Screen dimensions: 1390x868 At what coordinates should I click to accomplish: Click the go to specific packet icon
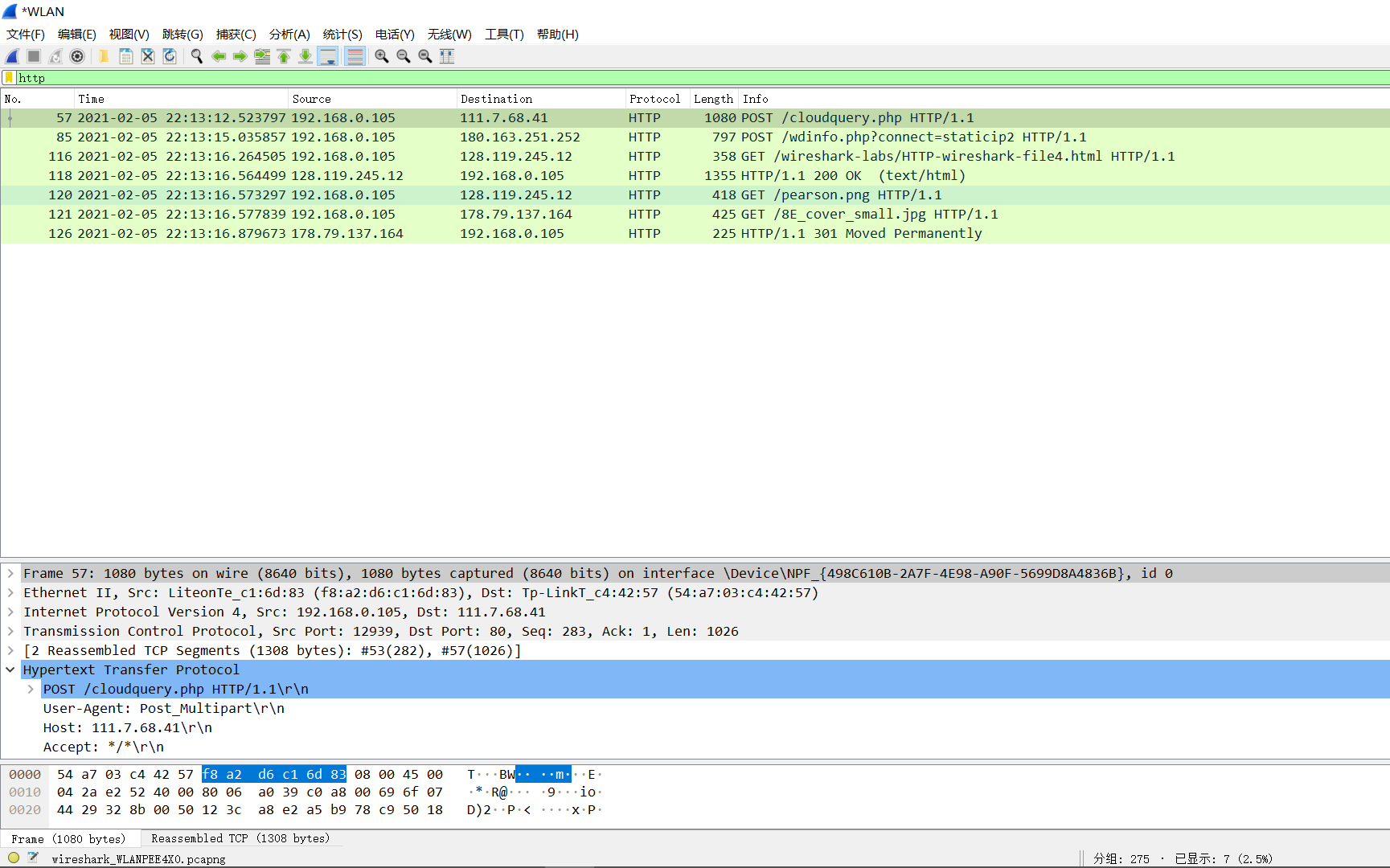[x=262, y=56]
